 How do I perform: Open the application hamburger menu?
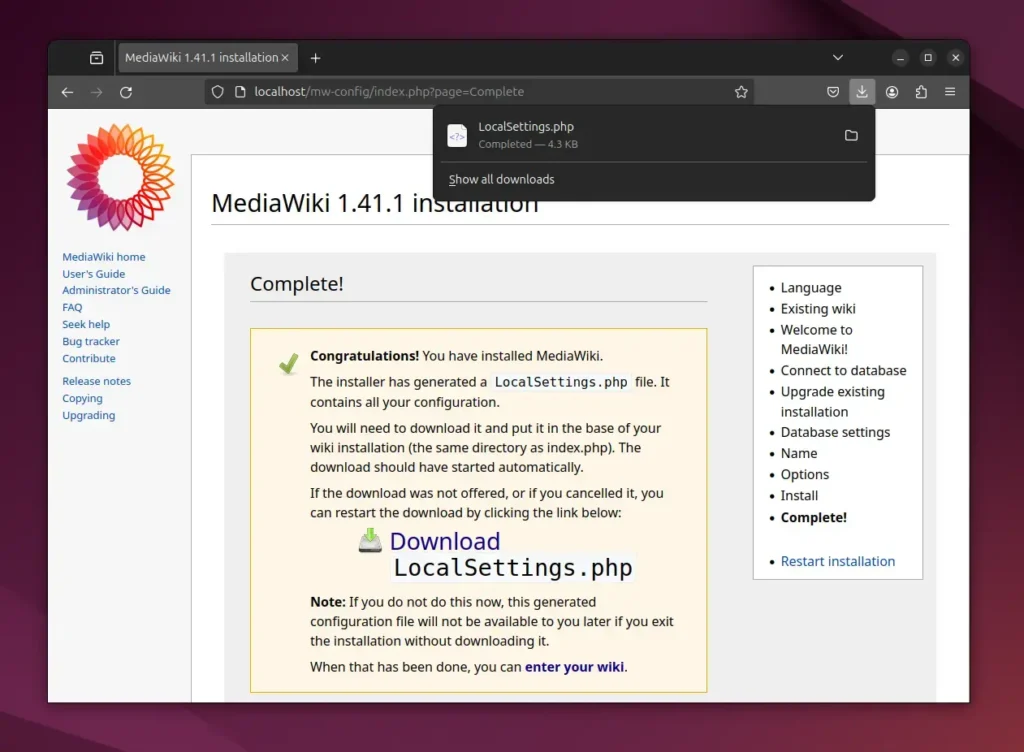point(950,92)
